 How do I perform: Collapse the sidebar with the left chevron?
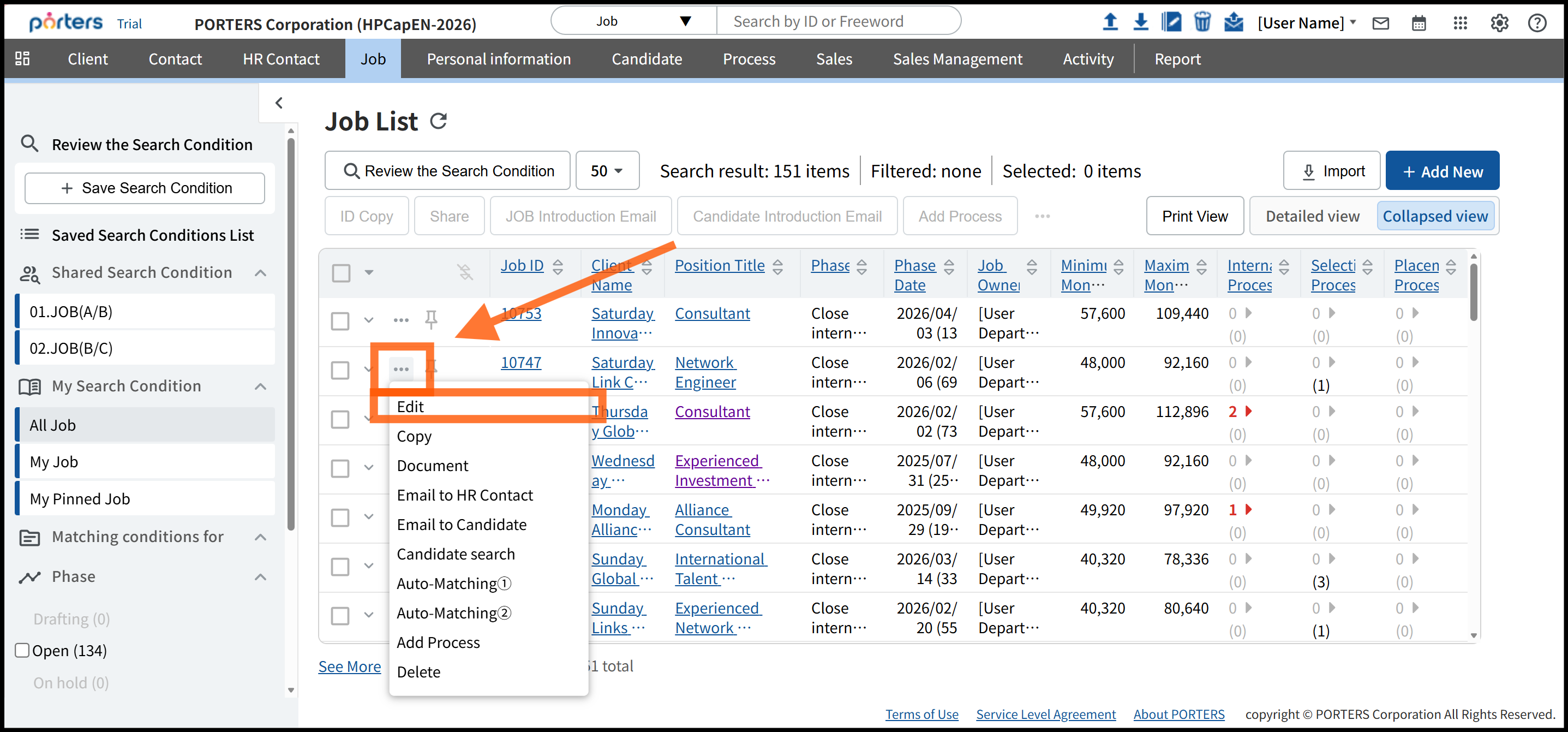[x=279, y=103]
